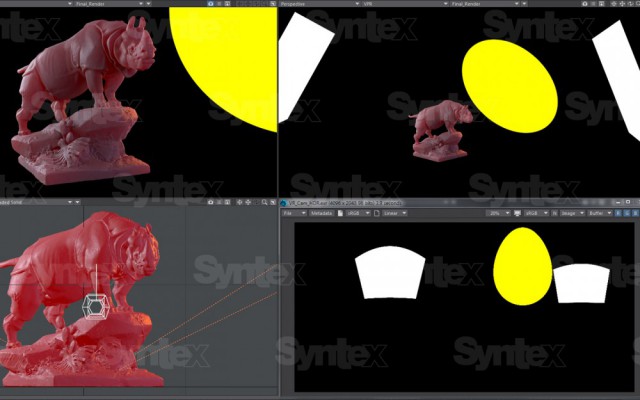Click the document icon before first sRGB
The image size is (640, 400).
340,213
